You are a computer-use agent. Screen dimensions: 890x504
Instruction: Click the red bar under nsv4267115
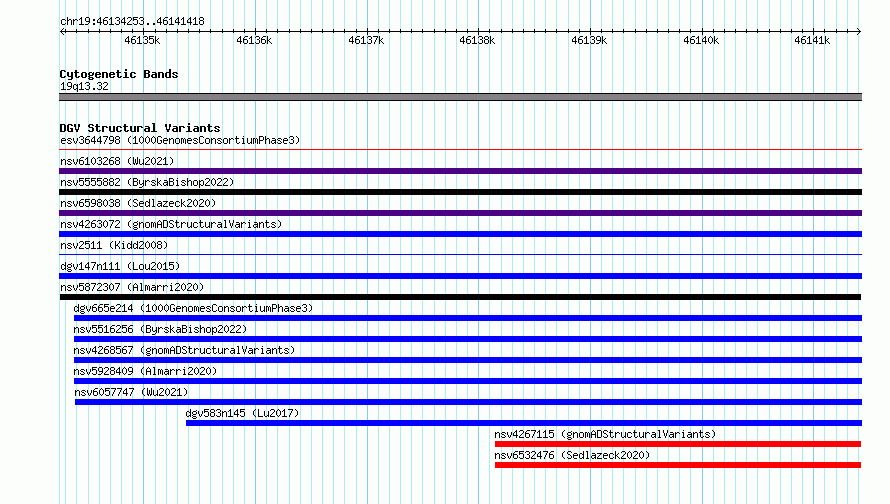point(678,444)
